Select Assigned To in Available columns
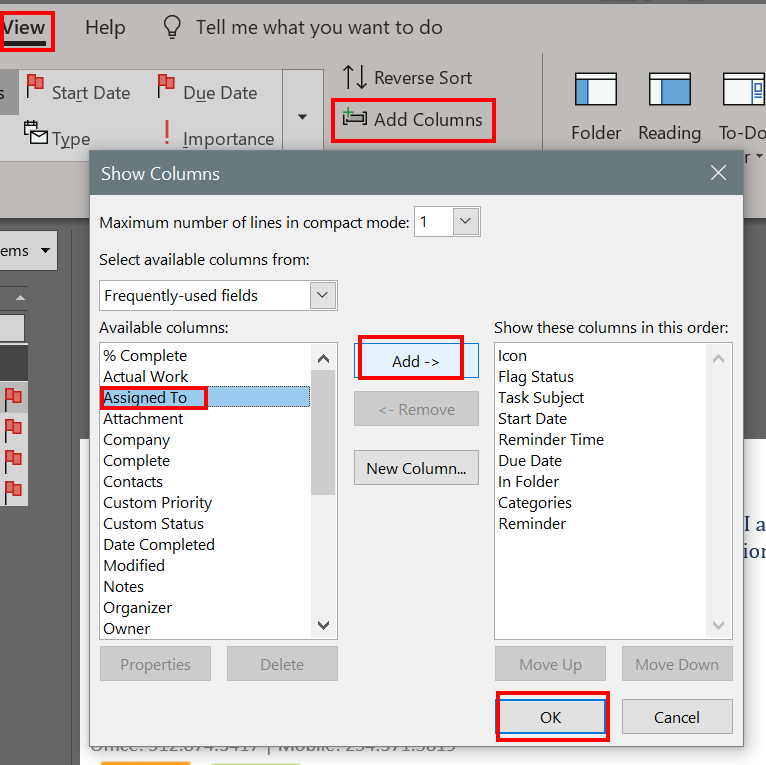This screenshot has height=765, width=766. click(146, 398)
